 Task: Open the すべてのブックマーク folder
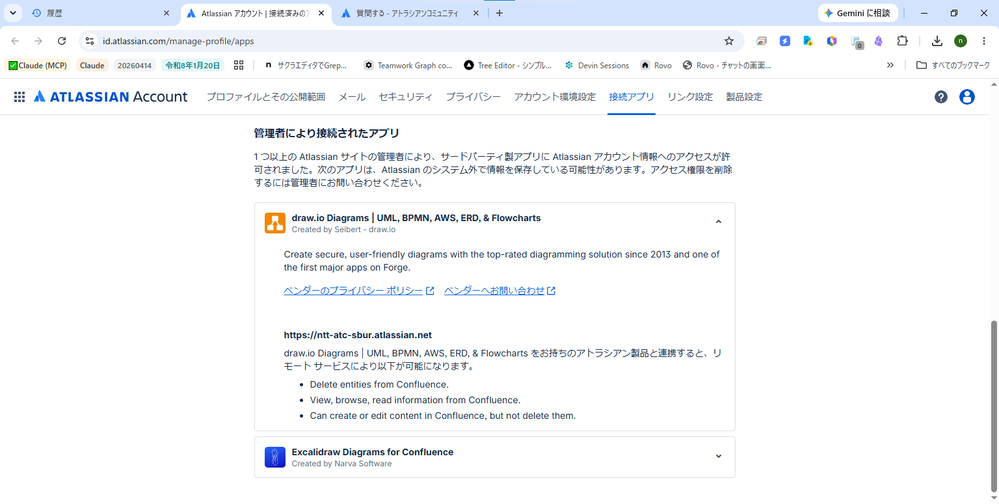(953, 65)
